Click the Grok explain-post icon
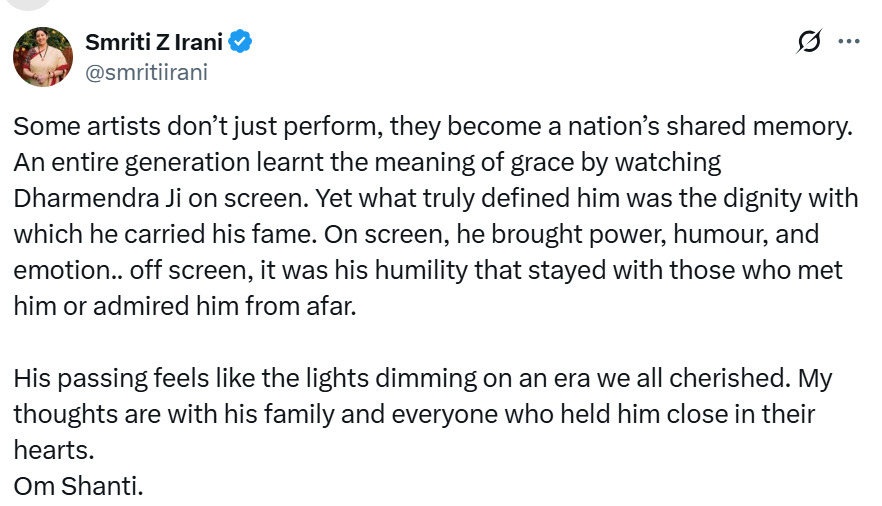The width and height of the screenshot is (882, 506). pos(809,42)
